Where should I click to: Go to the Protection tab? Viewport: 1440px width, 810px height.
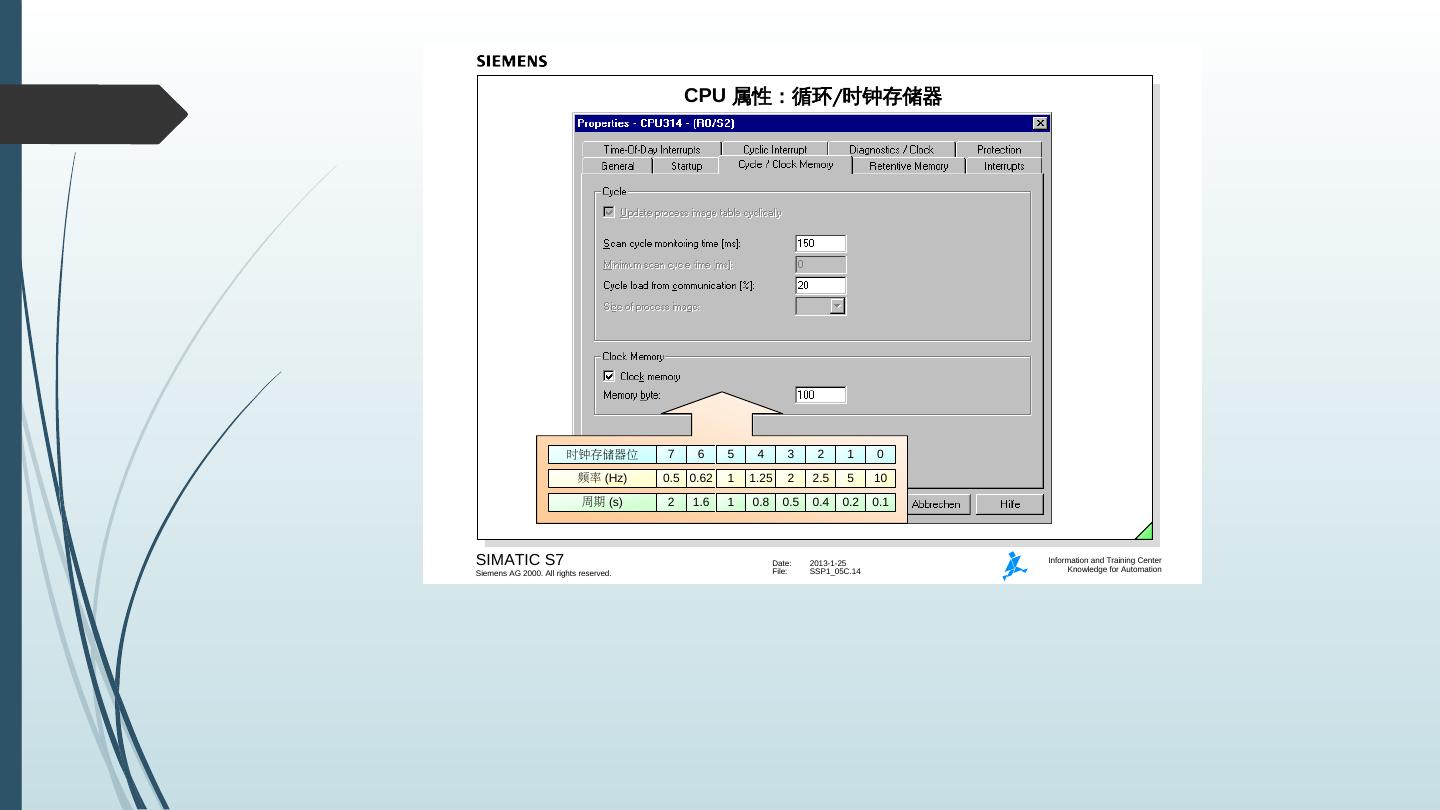[999, 150]
